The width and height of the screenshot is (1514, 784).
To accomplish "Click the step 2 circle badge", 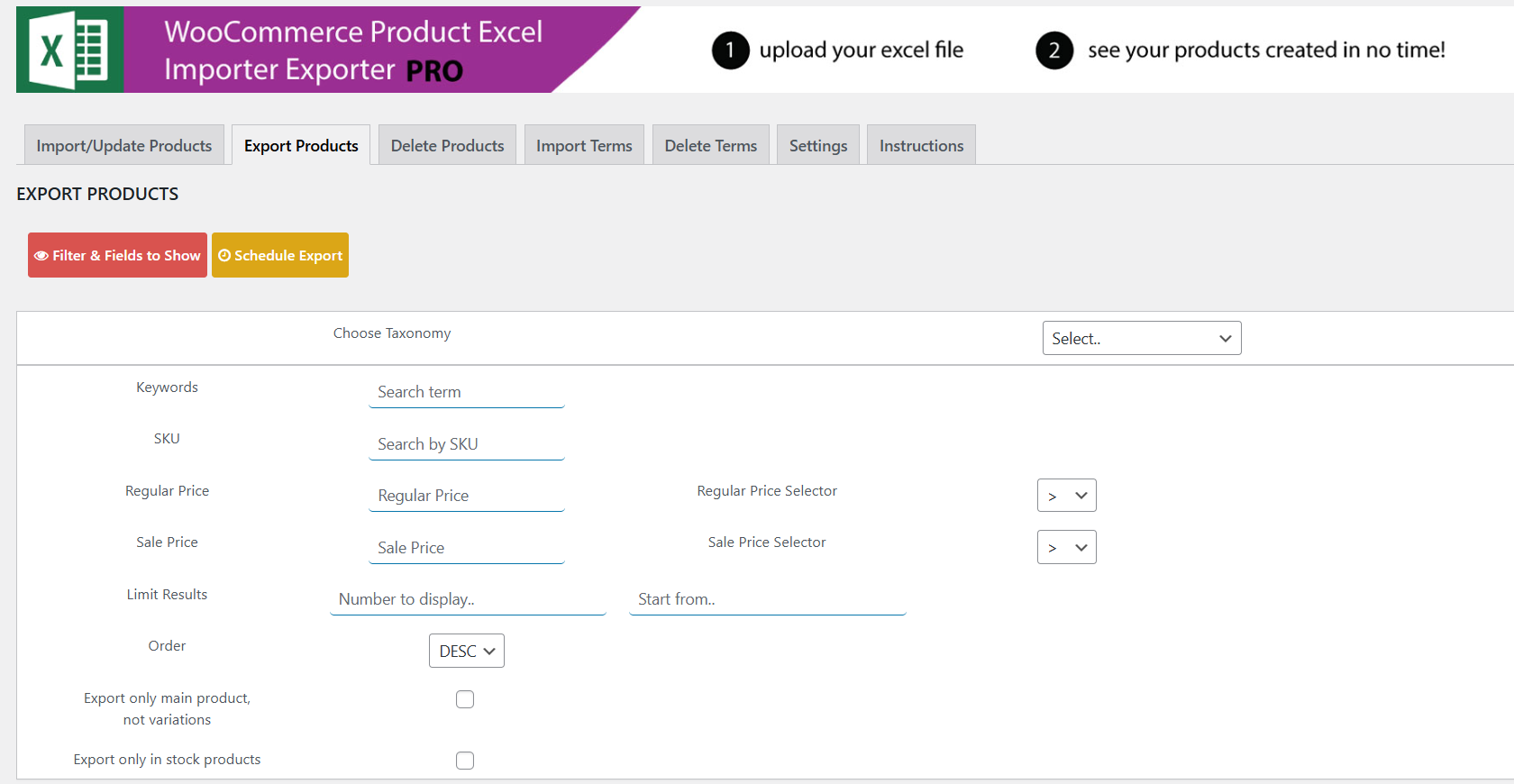I will (1053, 50).
